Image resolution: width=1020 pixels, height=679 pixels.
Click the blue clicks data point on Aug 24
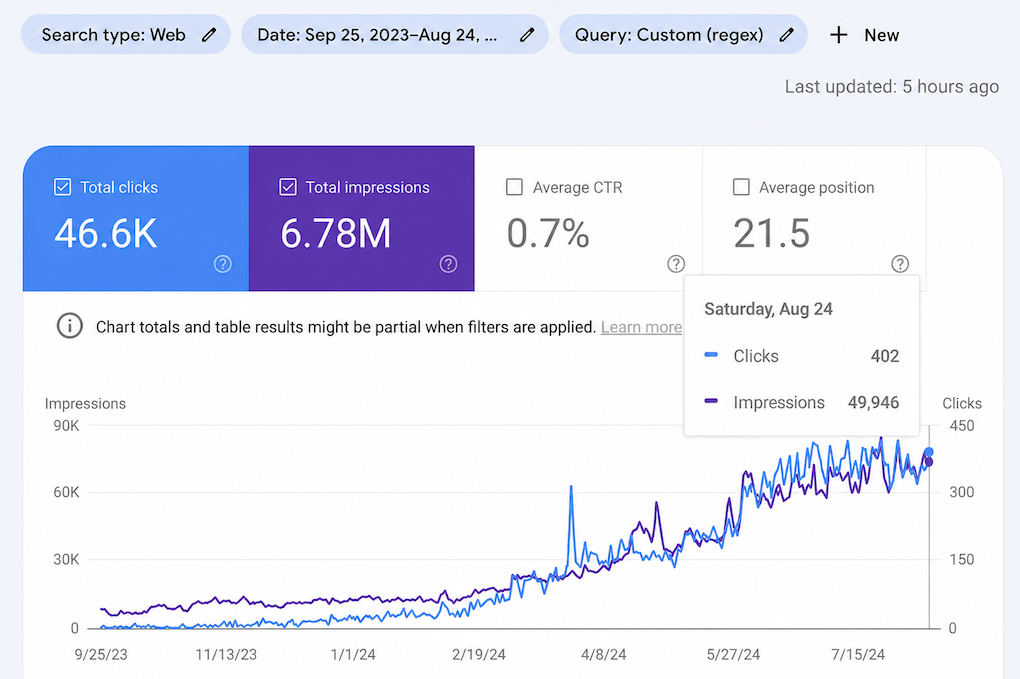pos(929,452)
